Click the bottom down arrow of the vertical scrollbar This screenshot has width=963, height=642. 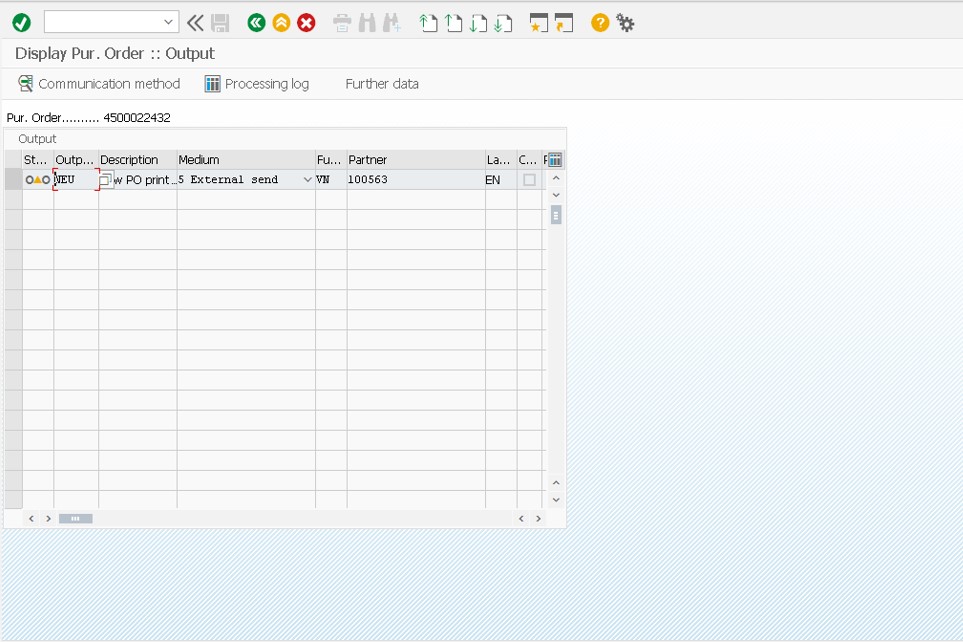coord(556,499)
